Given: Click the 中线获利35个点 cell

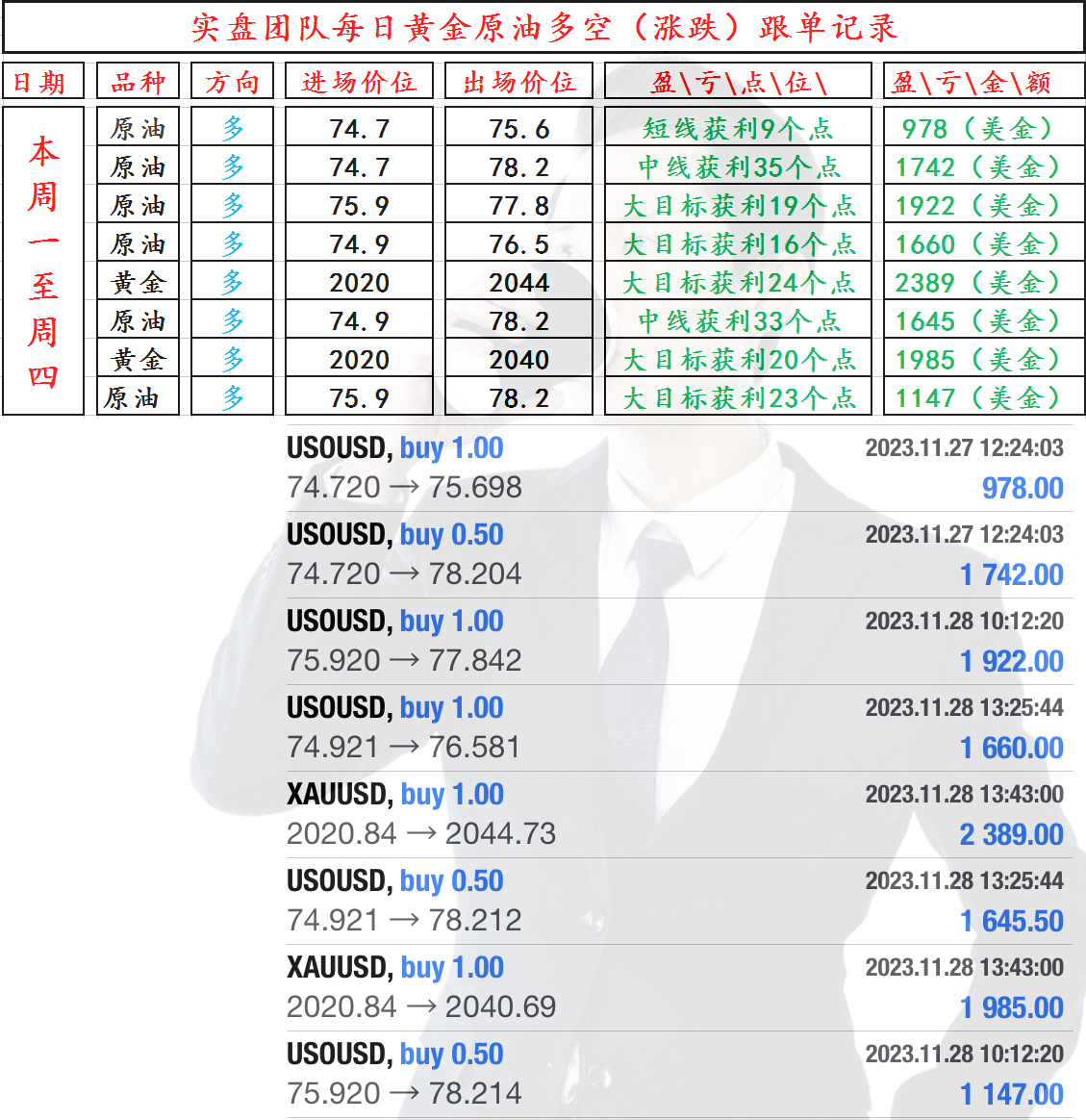Looking at the screenshot, I should [x=739, y=166].
